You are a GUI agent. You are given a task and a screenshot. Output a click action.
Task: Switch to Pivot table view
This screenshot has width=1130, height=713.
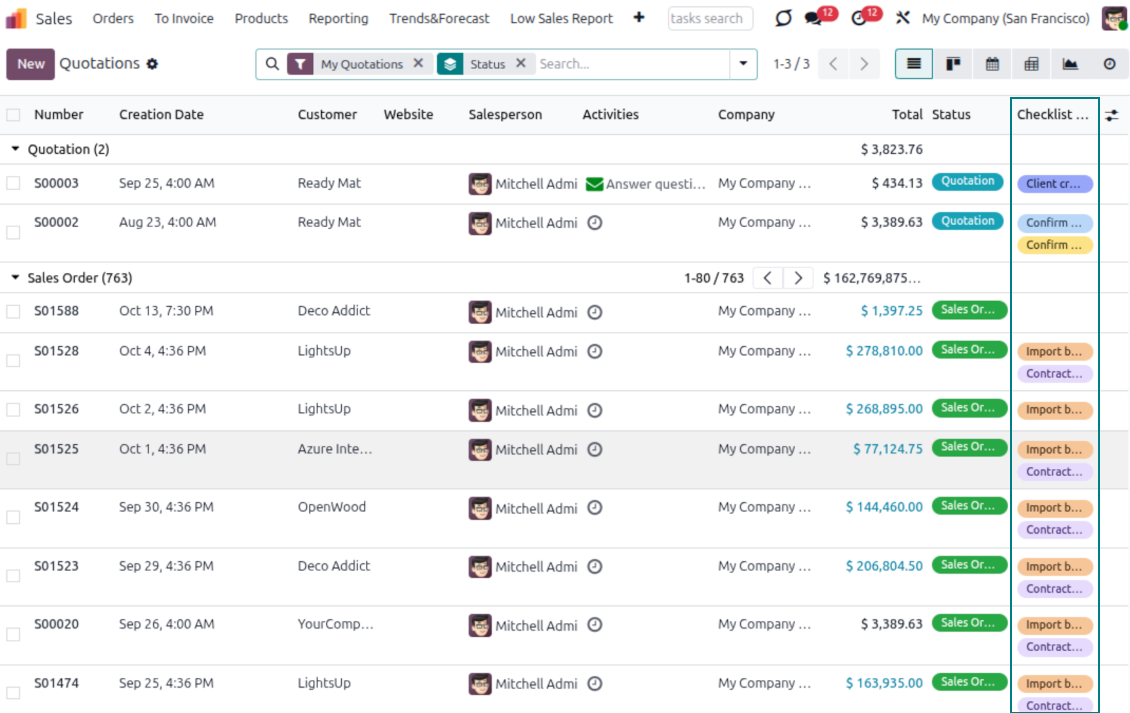pos(1031,64)
